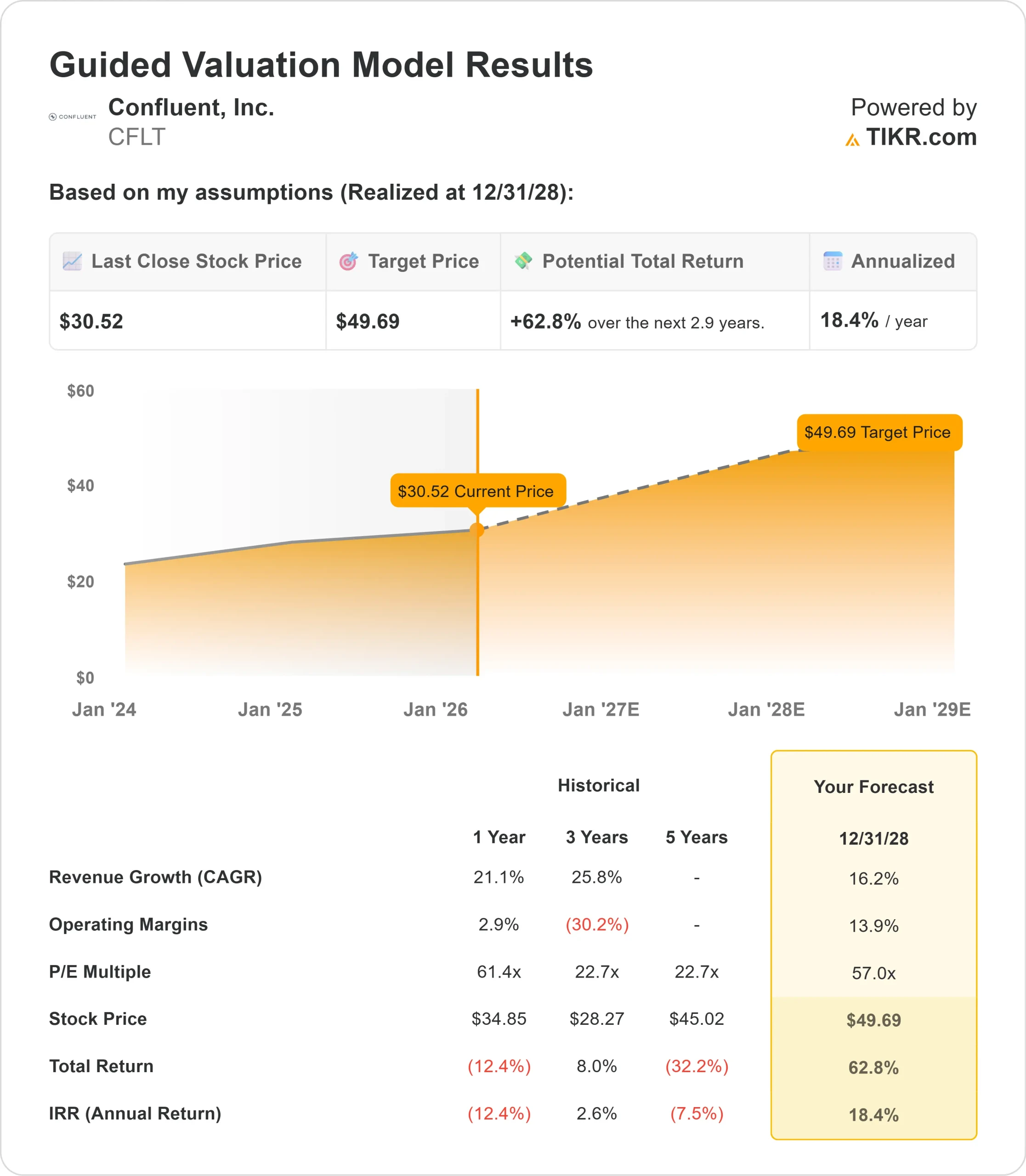Click the CFLT ticker symbol
1026x1176 pixels.
click(137, 137)
